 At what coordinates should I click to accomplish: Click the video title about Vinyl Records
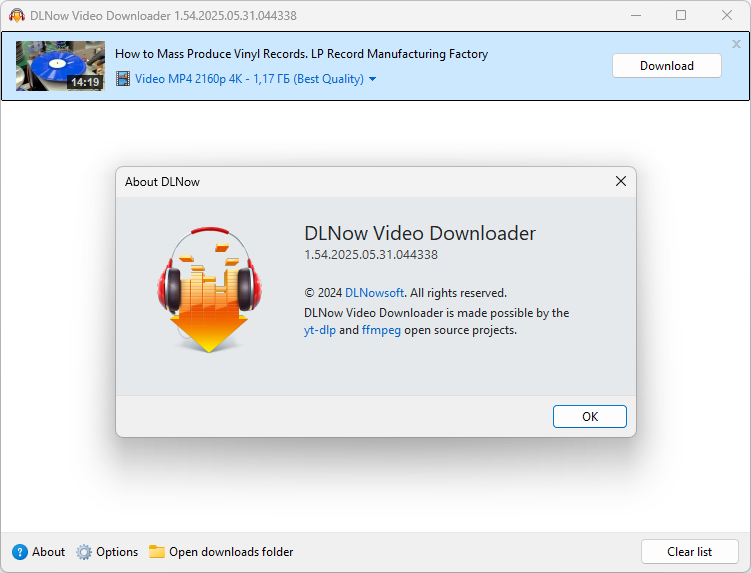click(301, 54)
